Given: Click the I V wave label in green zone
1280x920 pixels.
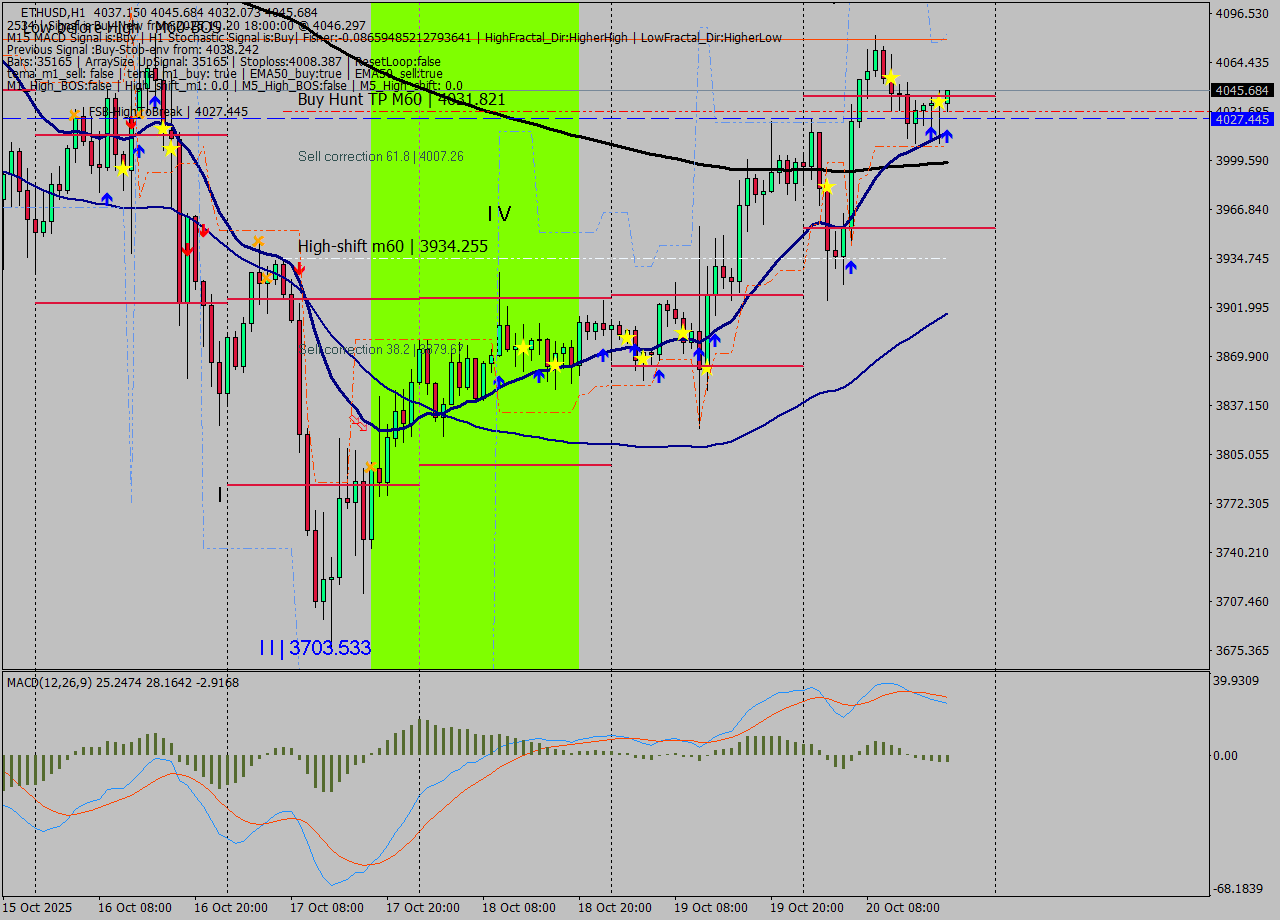Looking at the screenshot, I should click(x=499, y=214).
